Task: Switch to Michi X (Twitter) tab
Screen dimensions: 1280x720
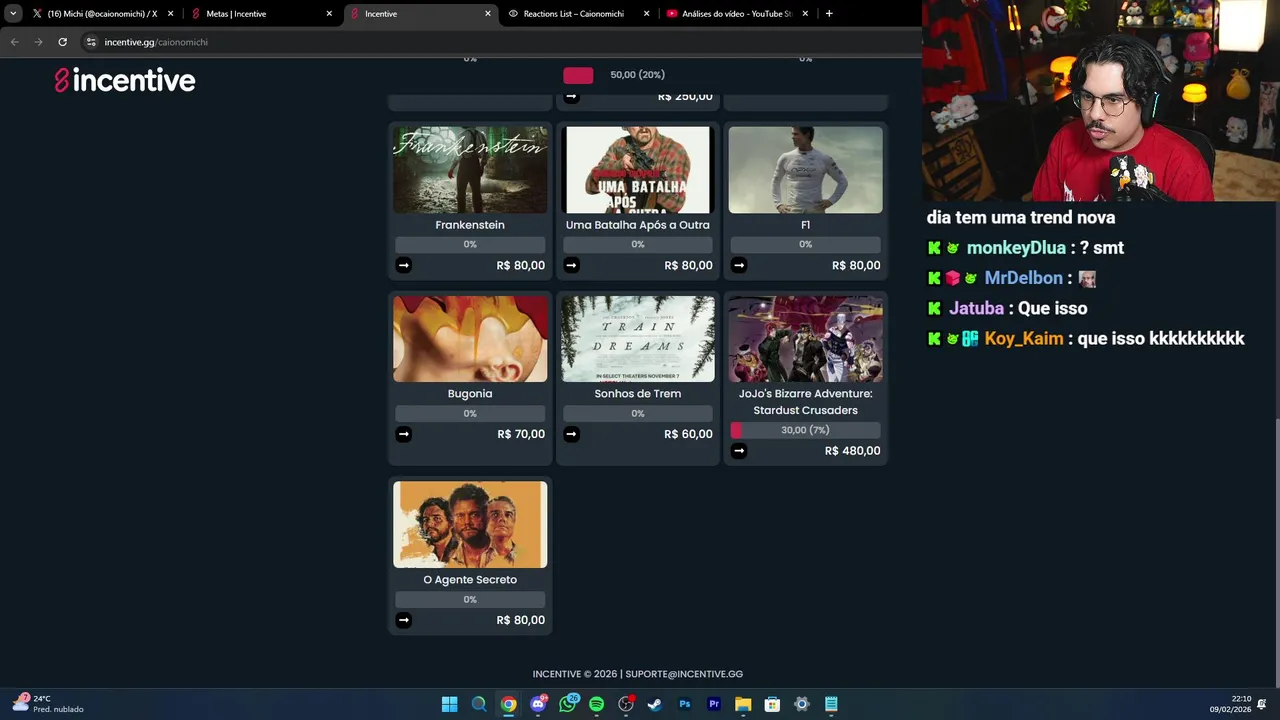Action: 102,14
